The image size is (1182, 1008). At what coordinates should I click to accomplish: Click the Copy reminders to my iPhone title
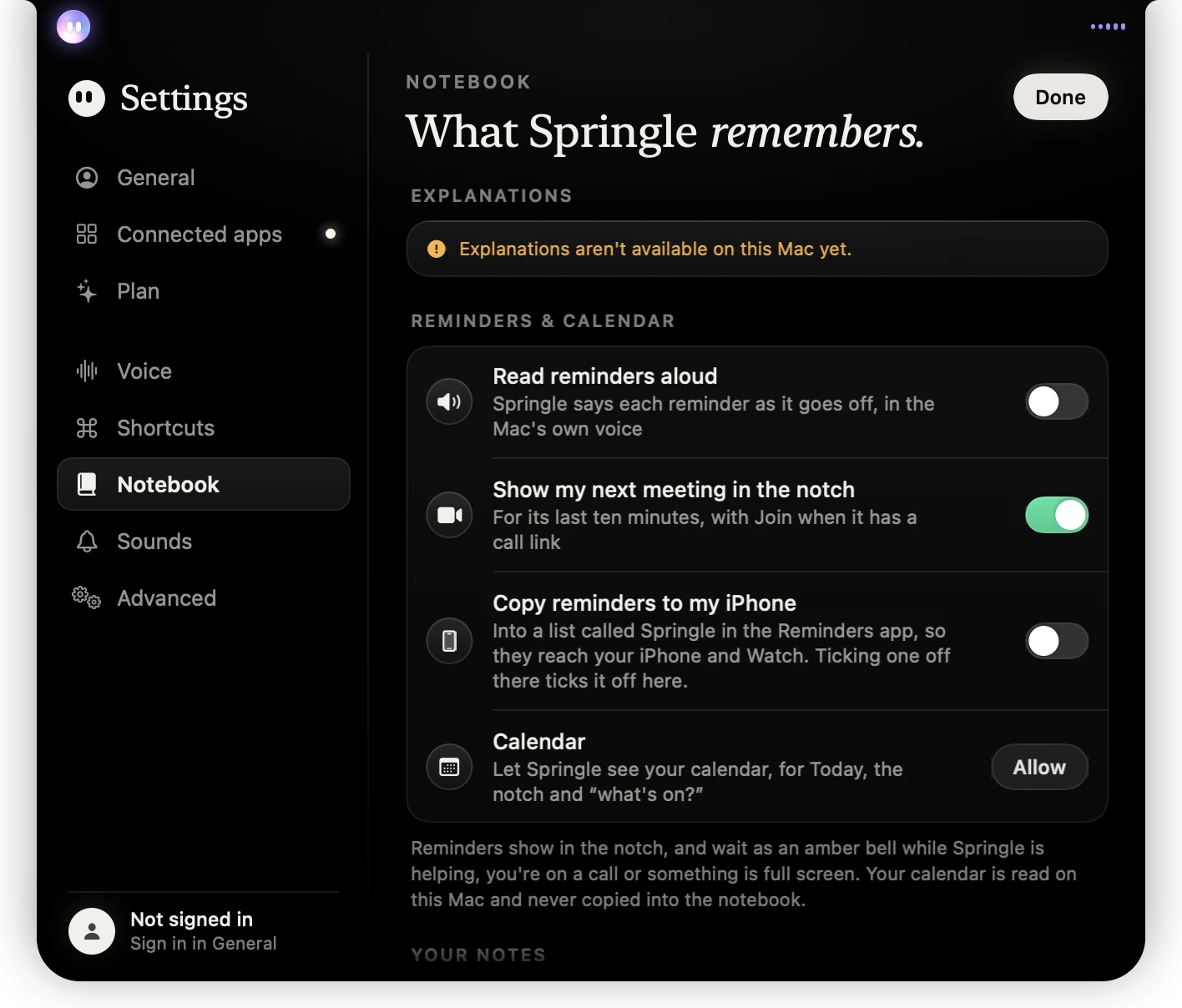point(644,603)
